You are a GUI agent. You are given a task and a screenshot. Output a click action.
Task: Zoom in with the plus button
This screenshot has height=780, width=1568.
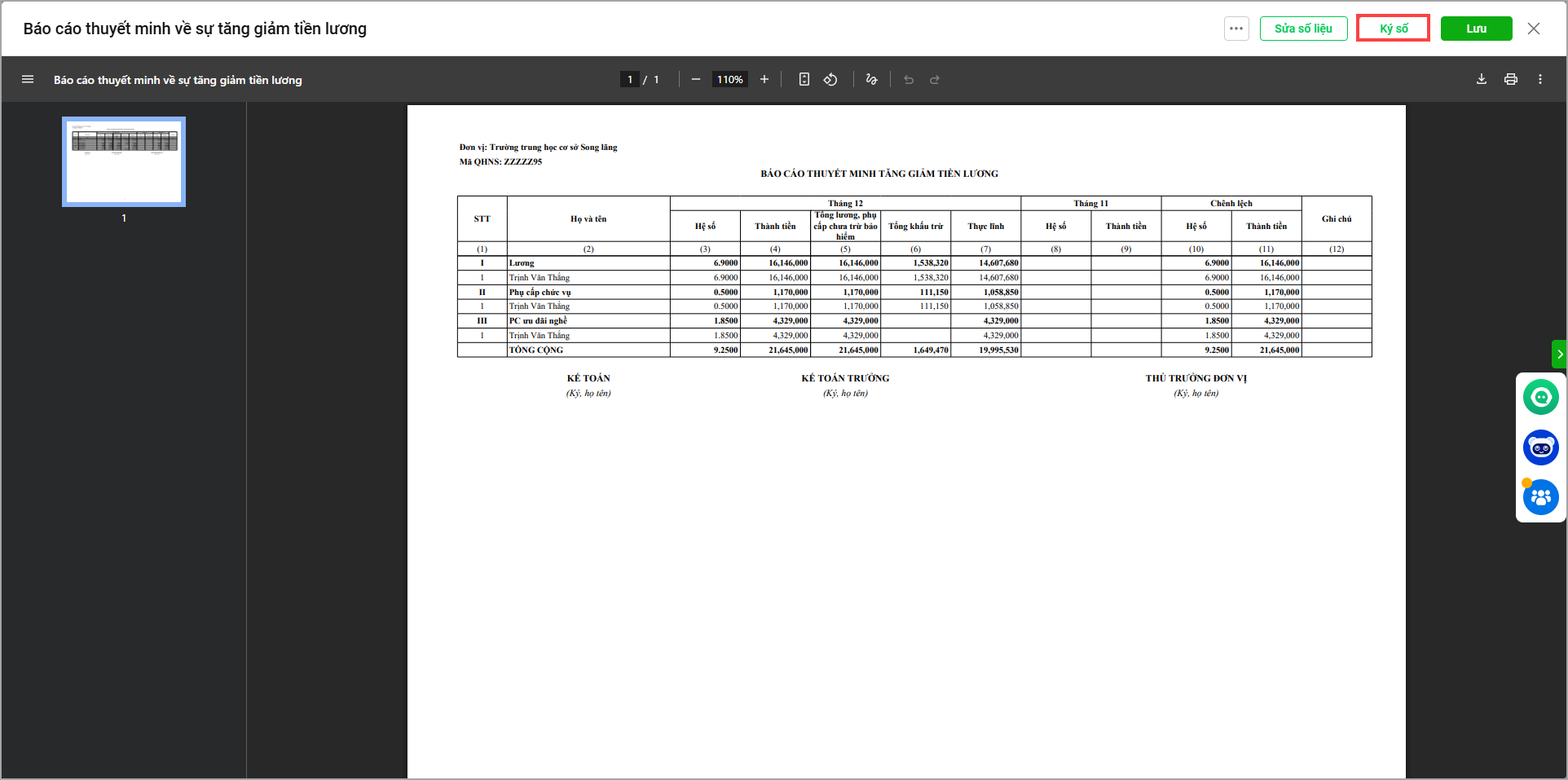pyautogui.click(x=764, y=79)
